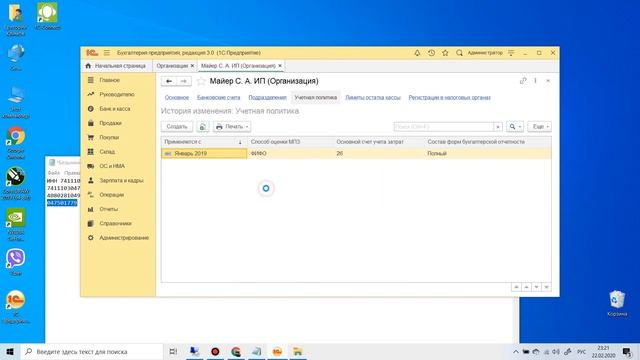The image size is (640, 360).
Task: Open the Главное section
Action: [x=109, y=80]
